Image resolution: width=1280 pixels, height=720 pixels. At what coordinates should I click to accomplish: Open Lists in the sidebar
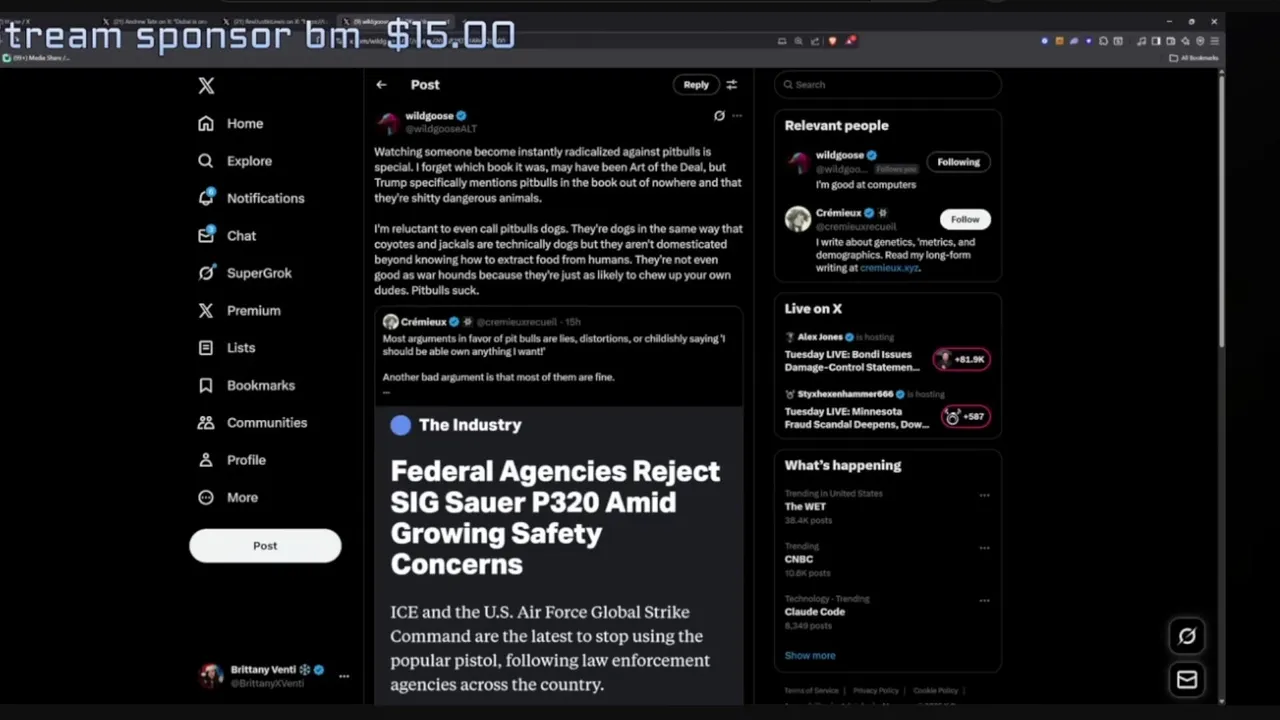tap(226, 348)
